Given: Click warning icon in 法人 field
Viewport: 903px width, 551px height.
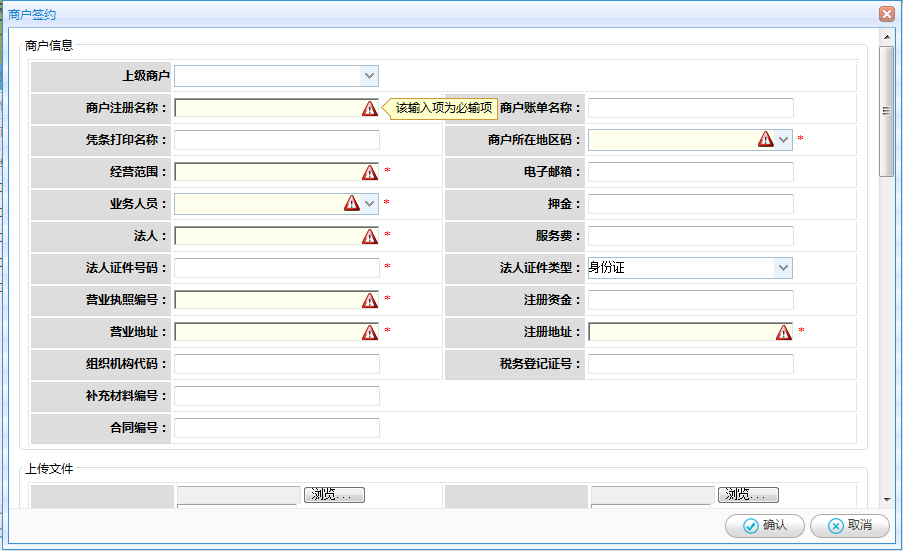Looking at the screenshot, I should 370,236.
